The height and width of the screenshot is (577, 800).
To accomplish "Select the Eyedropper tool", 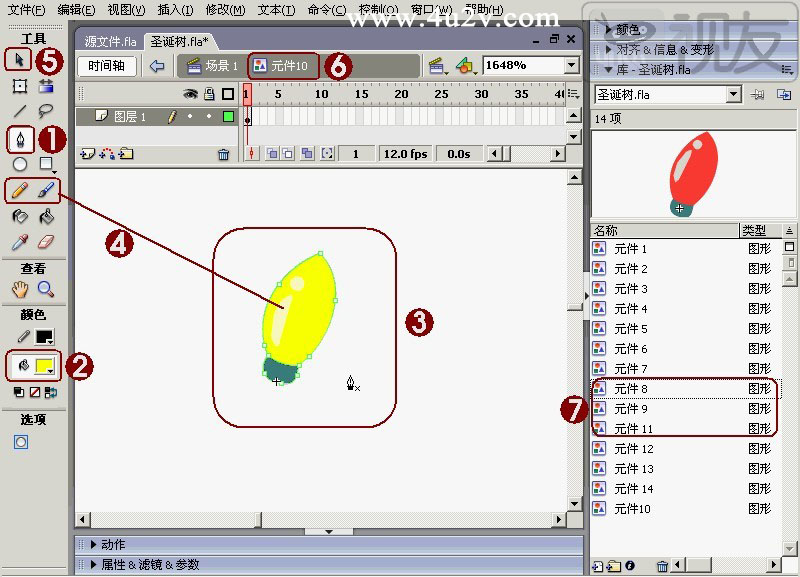I will (x=20, y=242).
